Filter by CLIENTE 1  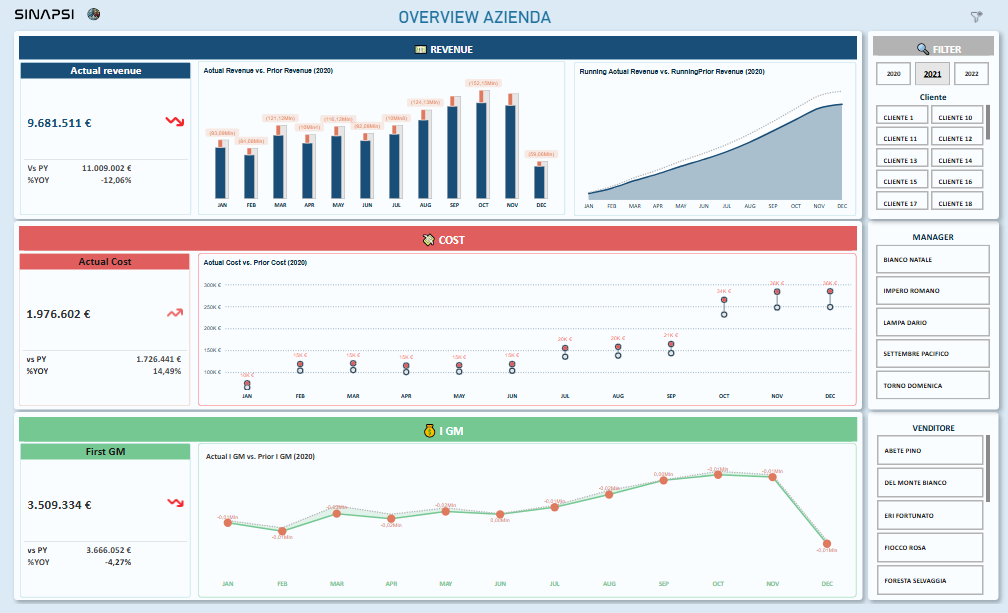click(901, 117)
